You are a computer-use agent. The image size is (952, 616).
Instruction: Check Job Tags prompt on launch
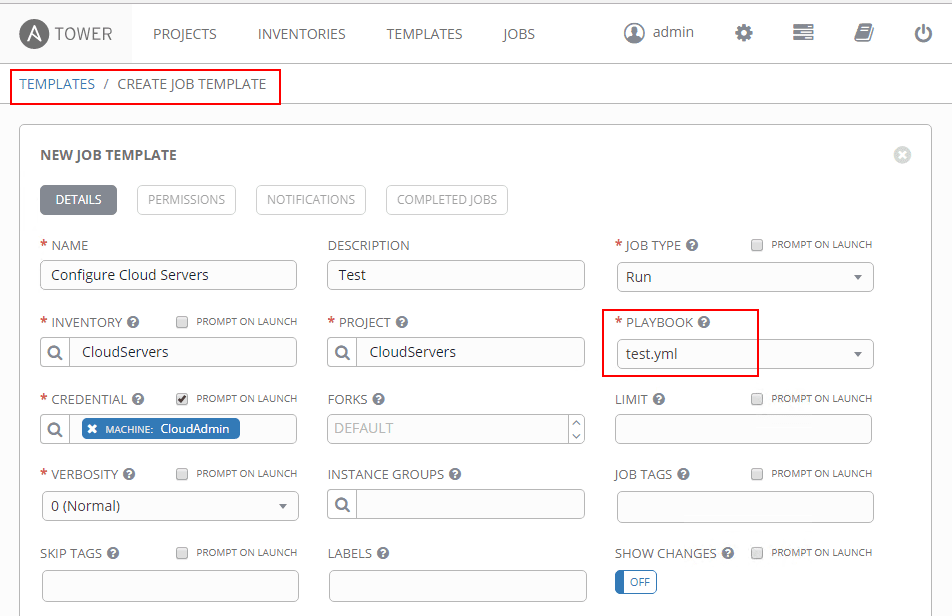(756, 474)
